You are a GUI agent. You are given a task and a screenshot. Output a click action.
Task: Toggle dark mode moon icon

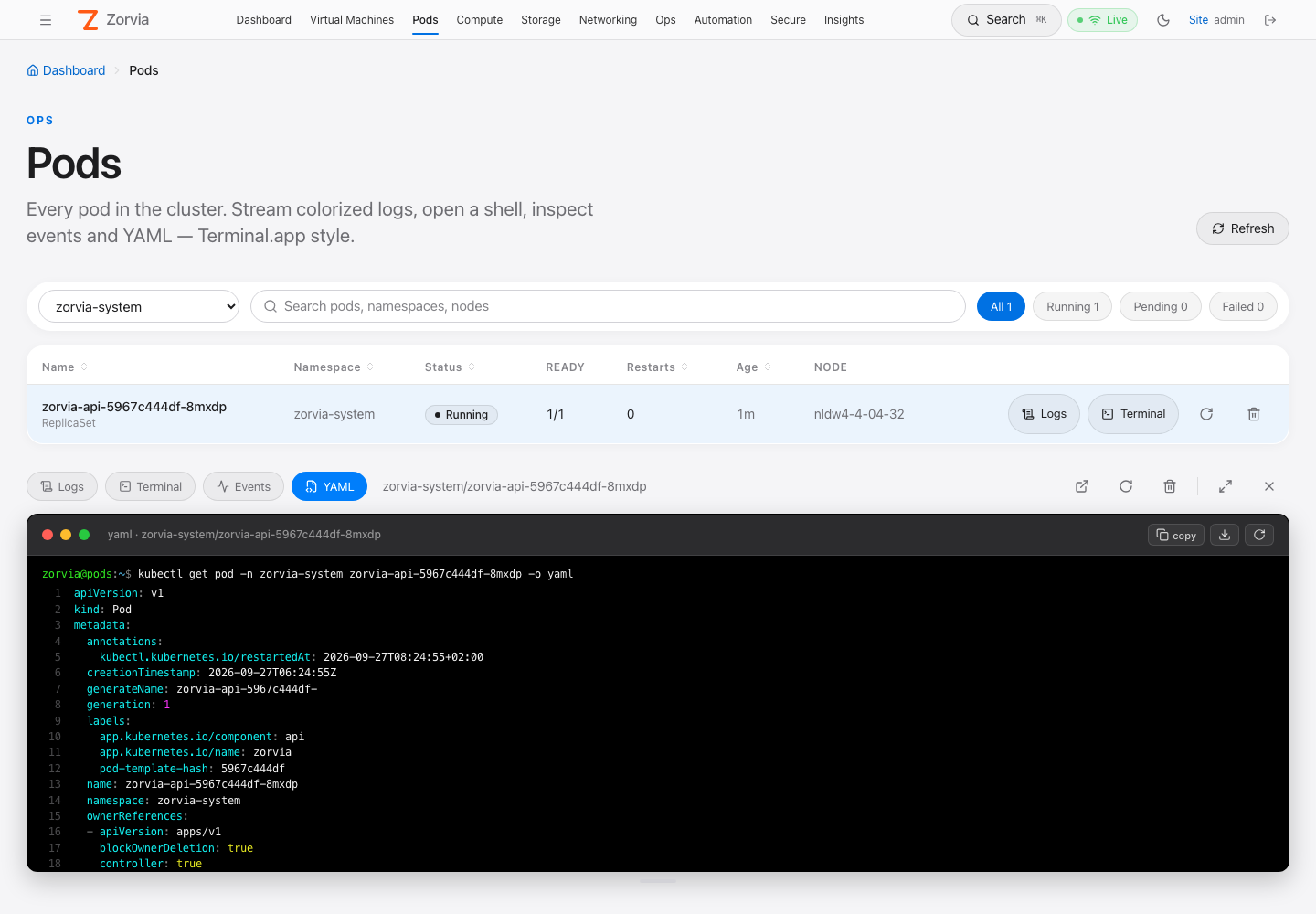click(x=1163, y=20)
